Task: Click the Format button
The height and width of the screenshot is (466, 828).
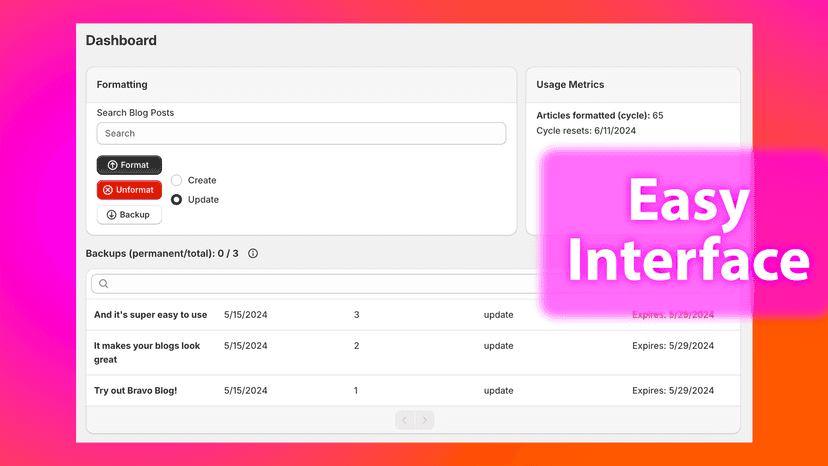Action: pyautogui.click(x=129, y=165)
